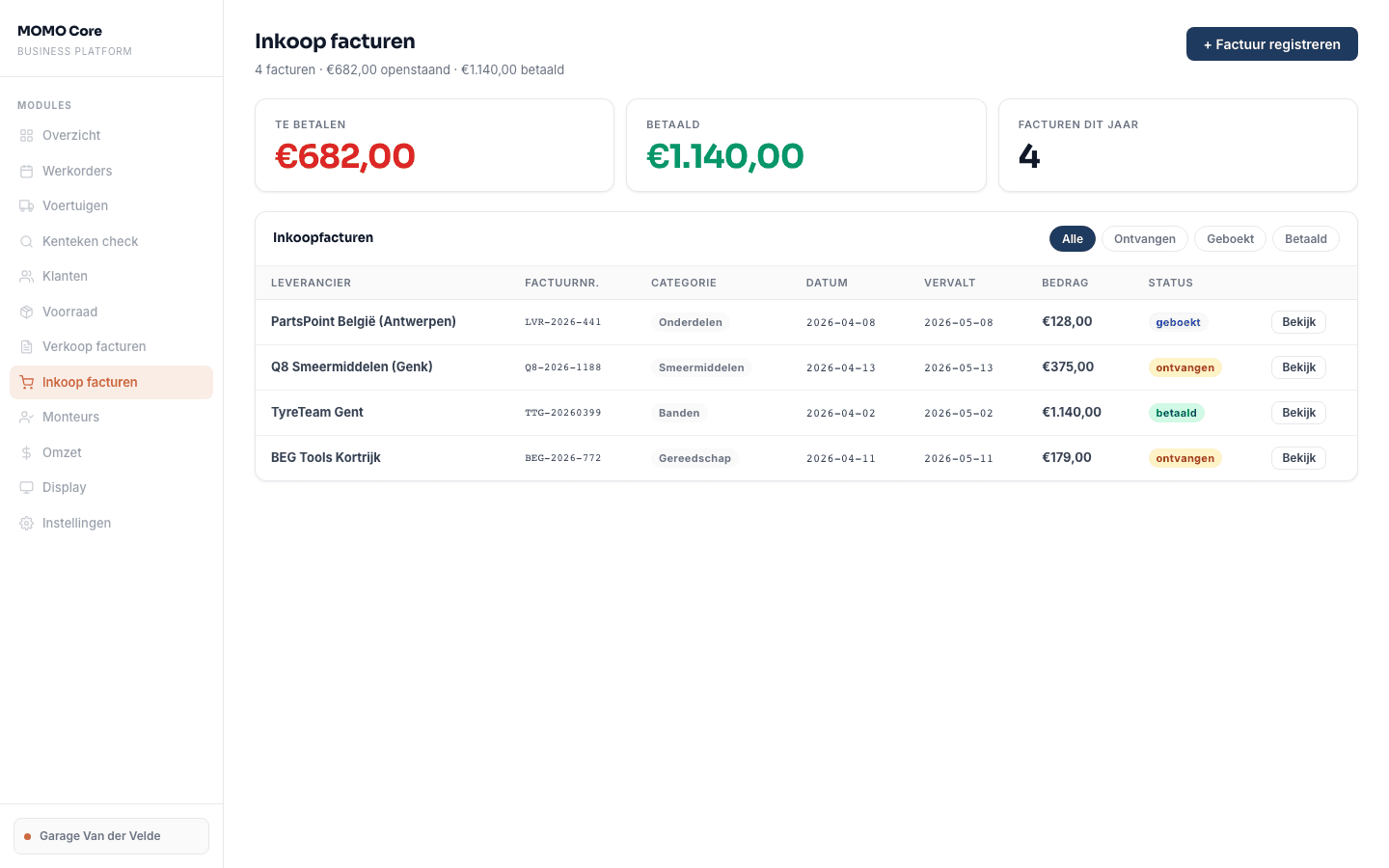Click the Q8 Smeermiddelen (Genk) supplier row
The height and width of the screenshot is (868, 1389).
pos(351,367)
